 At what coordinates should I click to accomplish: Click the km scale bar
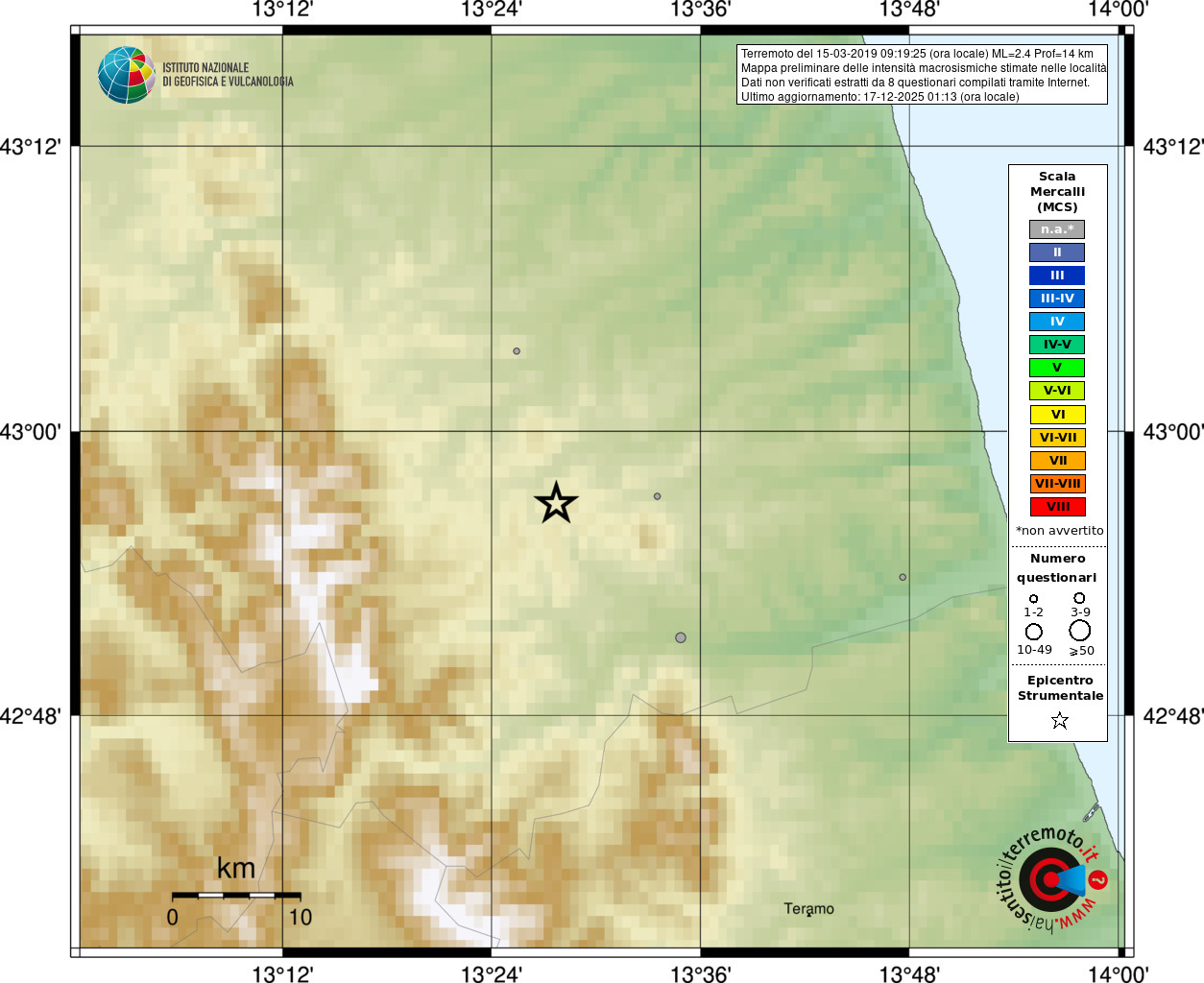236,895
